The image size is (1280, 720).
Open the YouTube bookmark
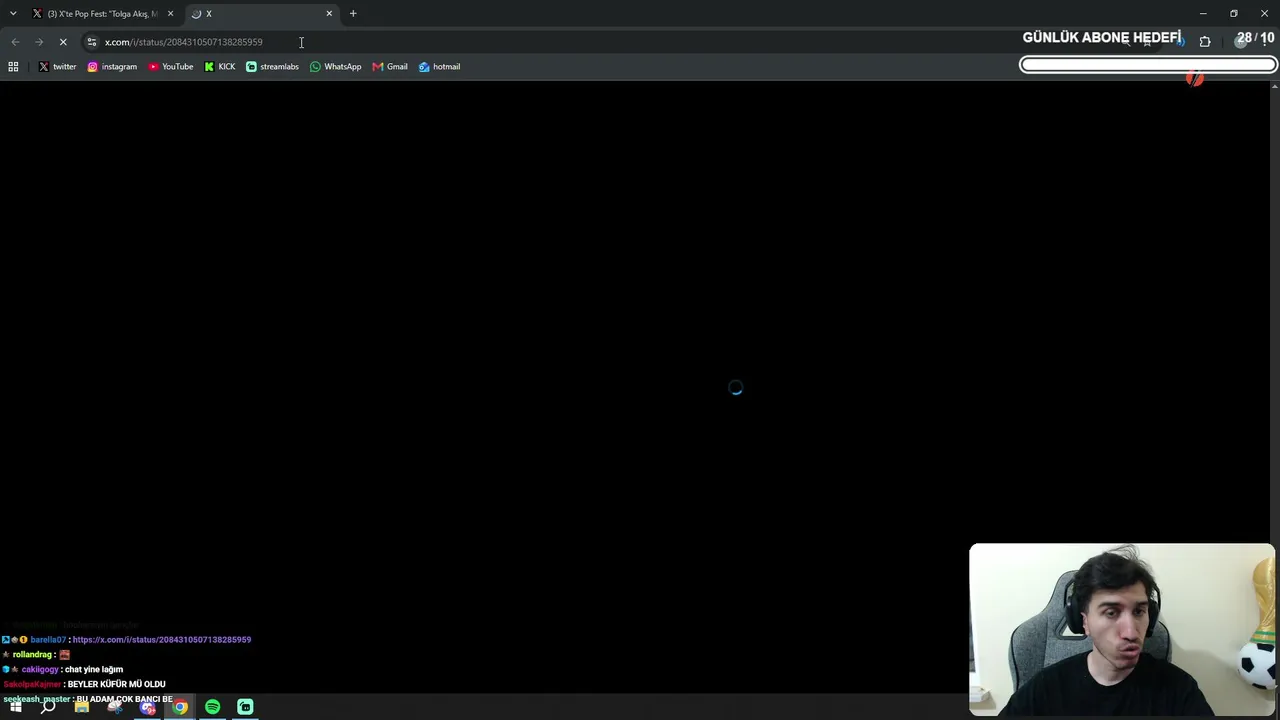coord(170,67)
